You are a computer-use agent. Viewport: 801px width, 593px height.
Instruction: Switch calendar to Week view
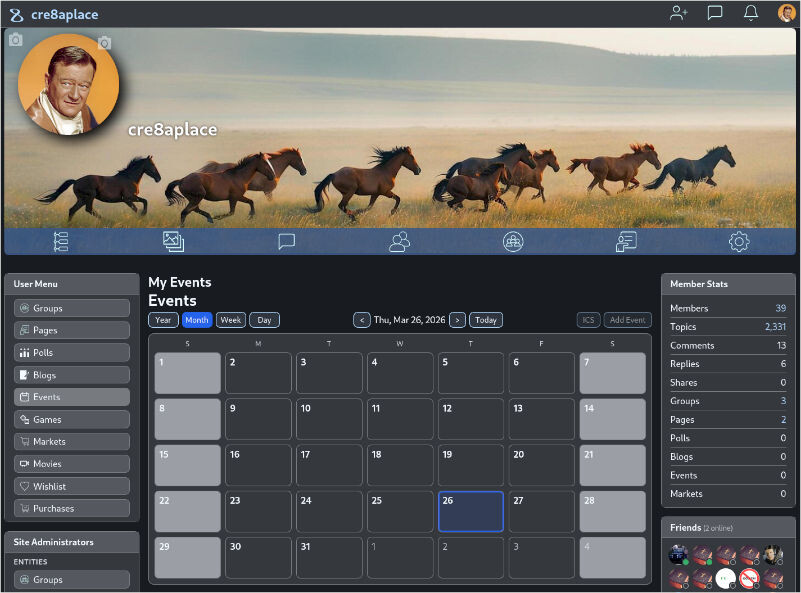pyautogui.click(x=231, y=320)
